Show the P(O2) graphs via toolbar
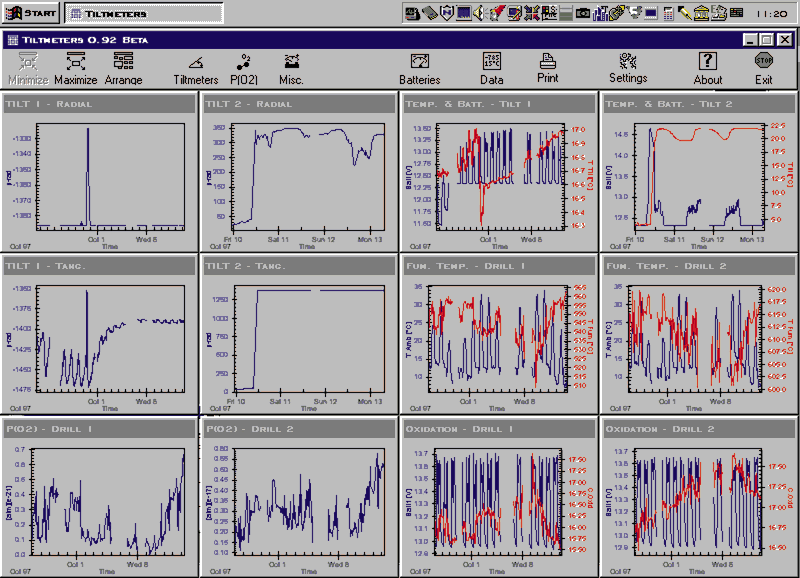This screenshot has width=800, height=578. [243, 68]
